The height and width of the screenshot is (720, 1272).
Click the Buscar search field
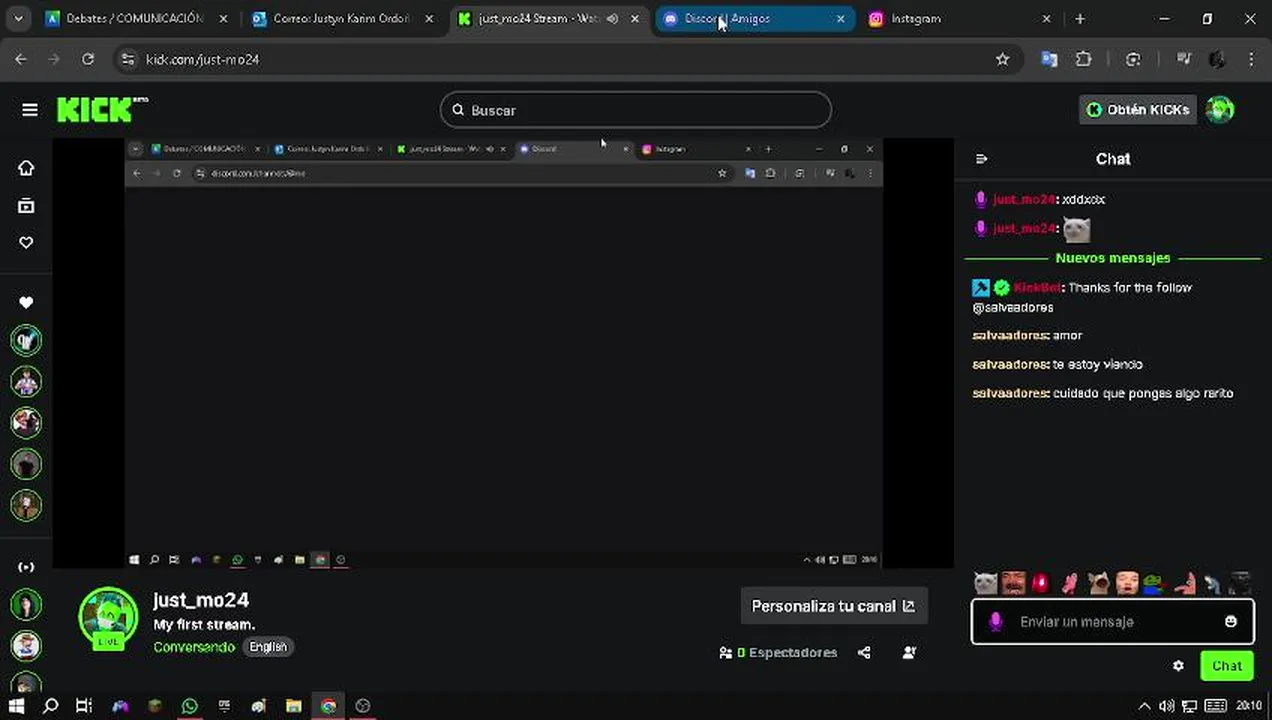click(636, 110)
